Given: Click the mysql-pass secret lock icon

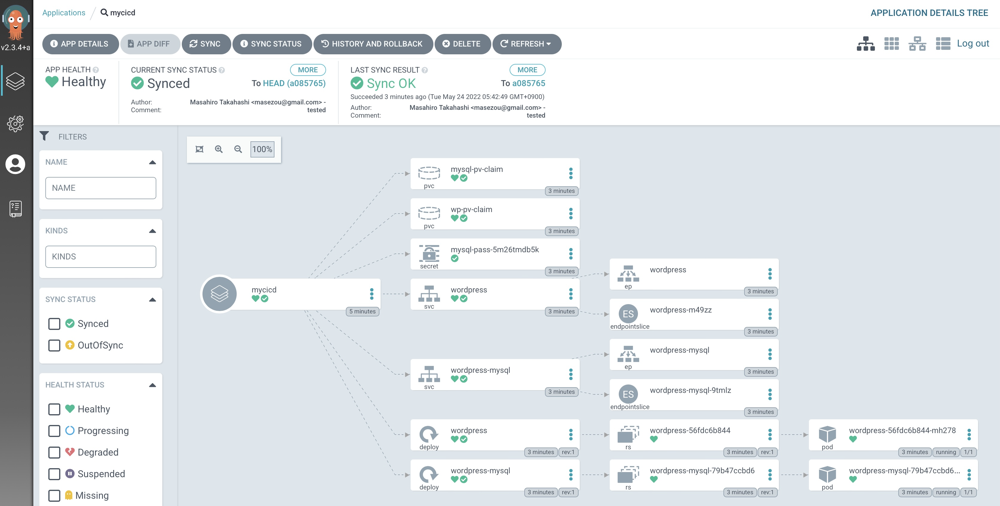Looking at the screenshot, I should click(x=429, y=253).
